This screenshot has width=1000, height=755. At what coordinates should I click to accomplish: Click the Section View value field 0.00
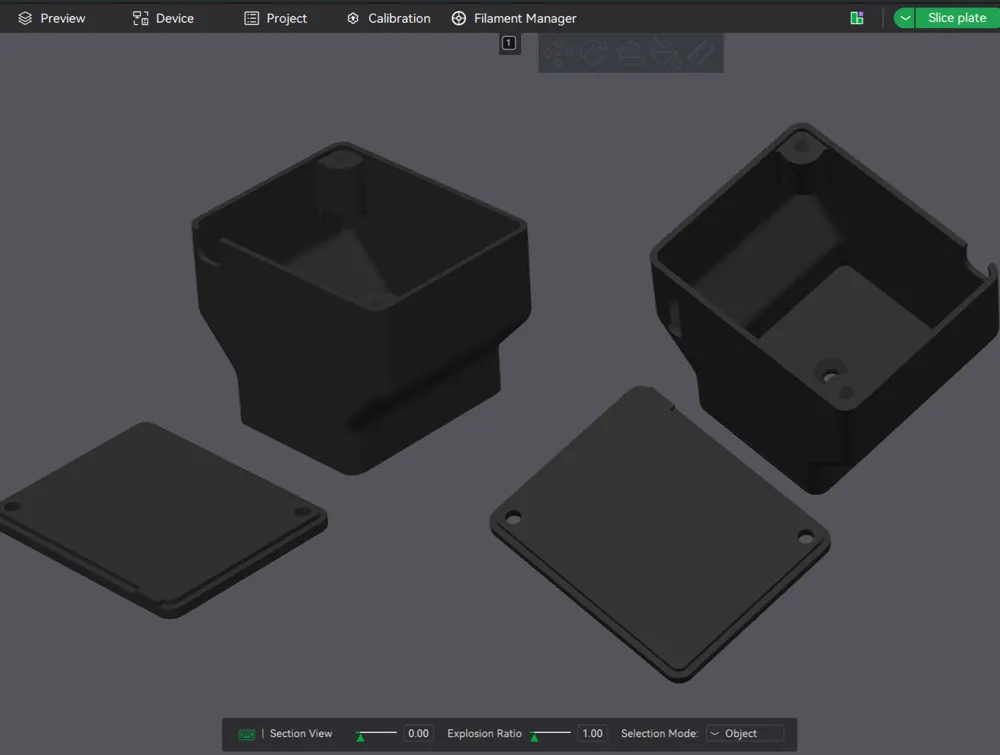tap(418, 733)
